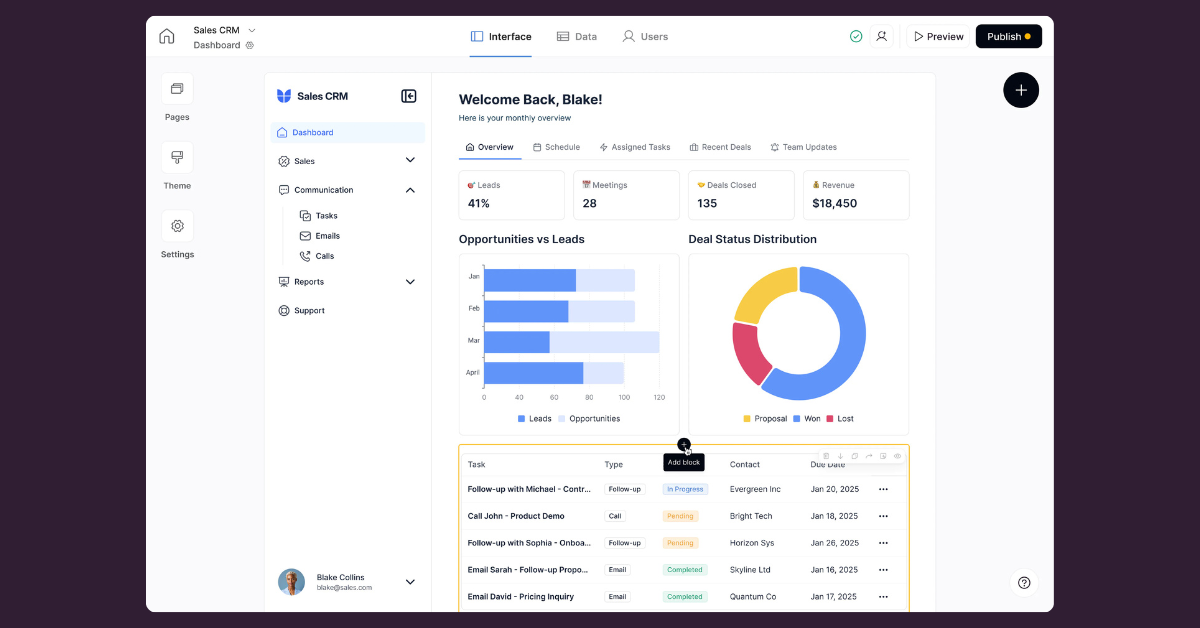Open row options for Call John task
1200x628 pixels.
coord(883,516)
